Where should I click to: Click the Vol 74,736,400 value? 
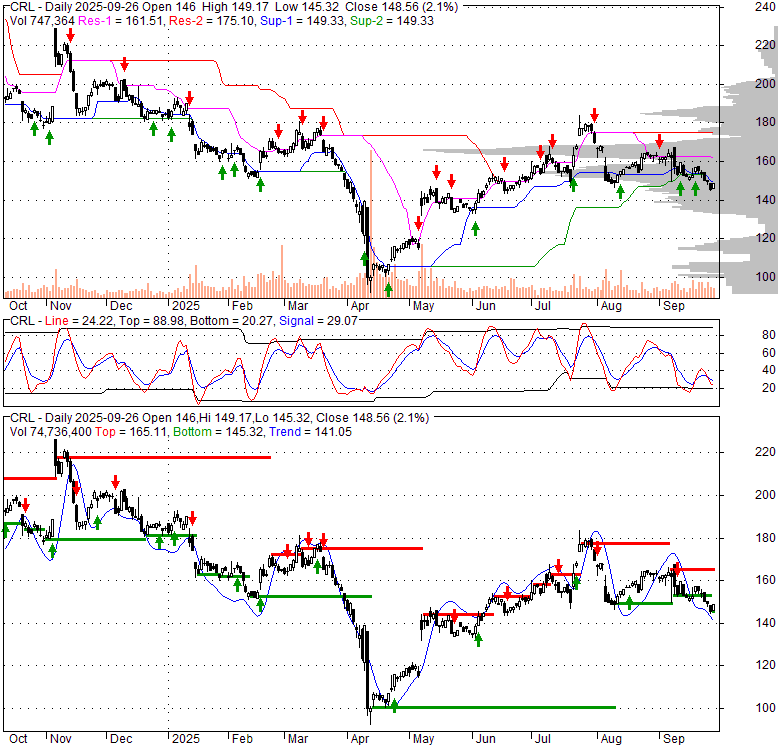pyautogui.click(x=51, y=432)
